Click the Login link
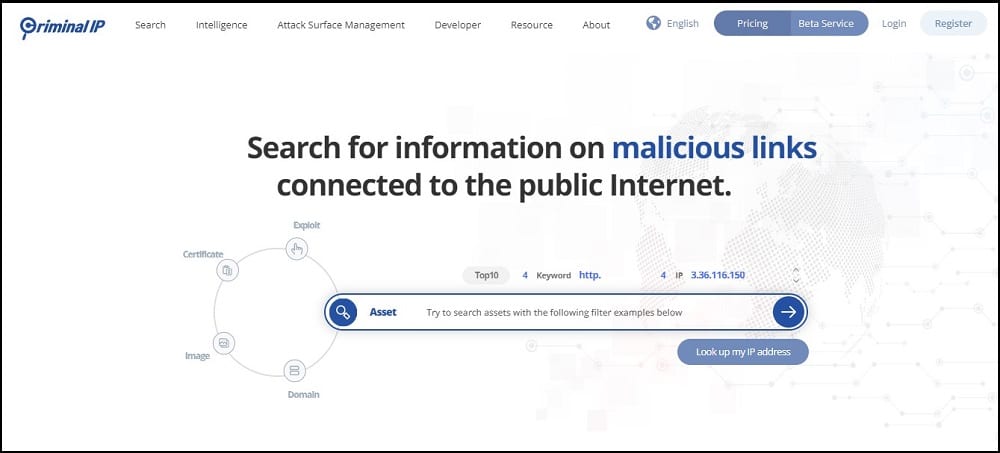 [x=894, y=24]
